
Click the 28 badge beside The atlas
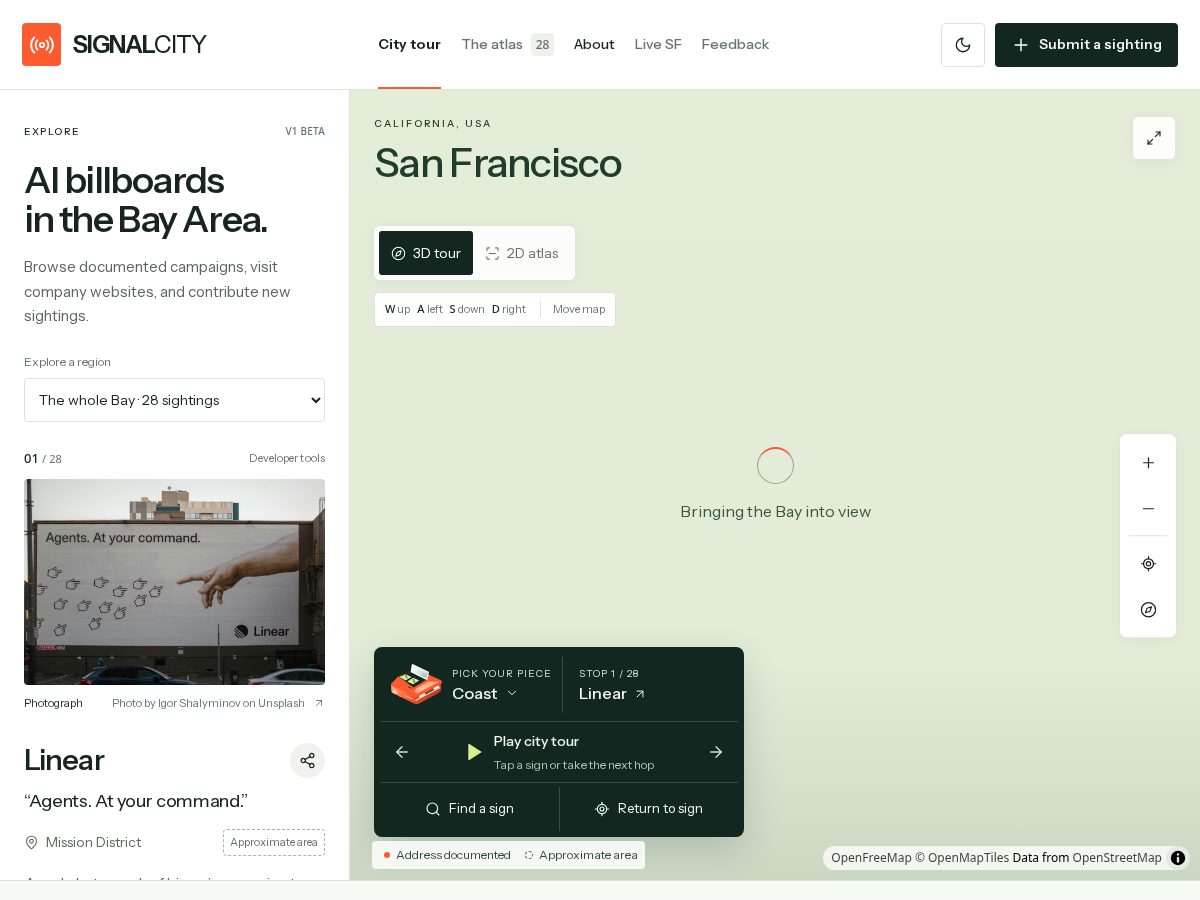(542, 45)
